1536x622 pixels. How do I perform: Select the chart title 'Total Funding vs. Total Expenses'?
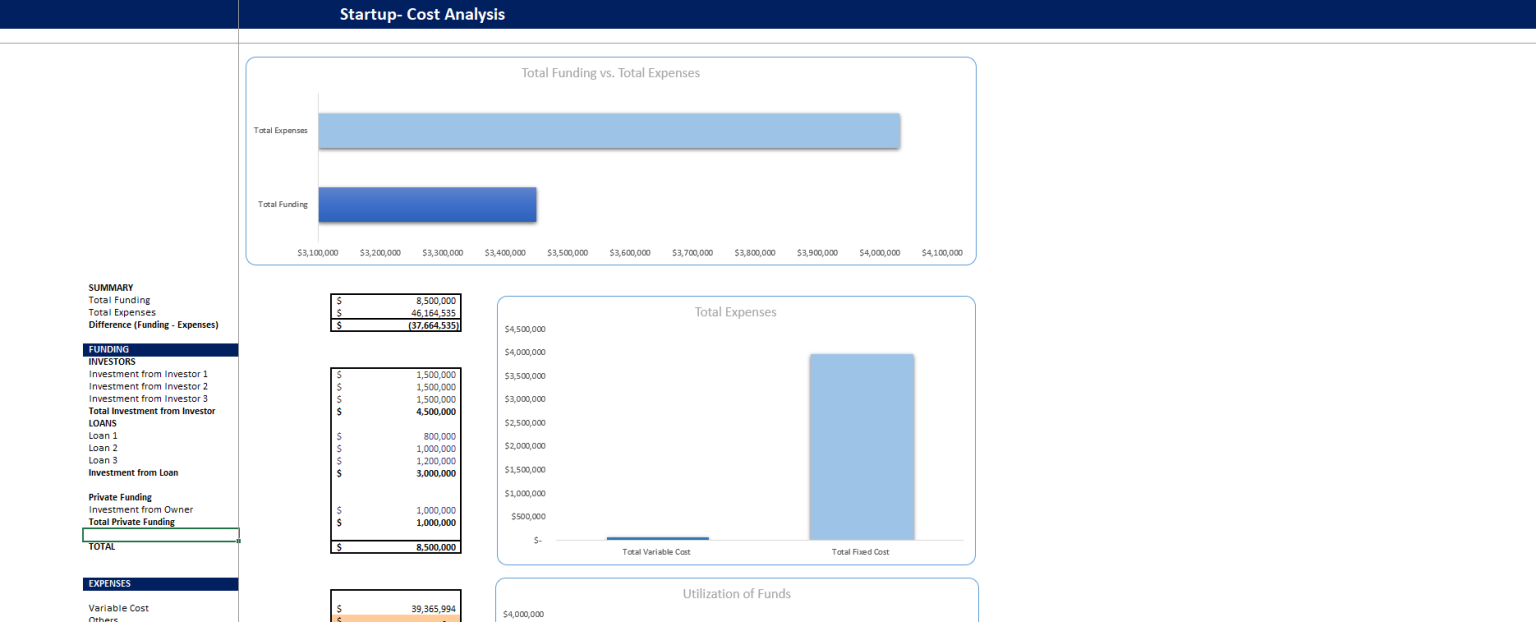coord(610,72)
